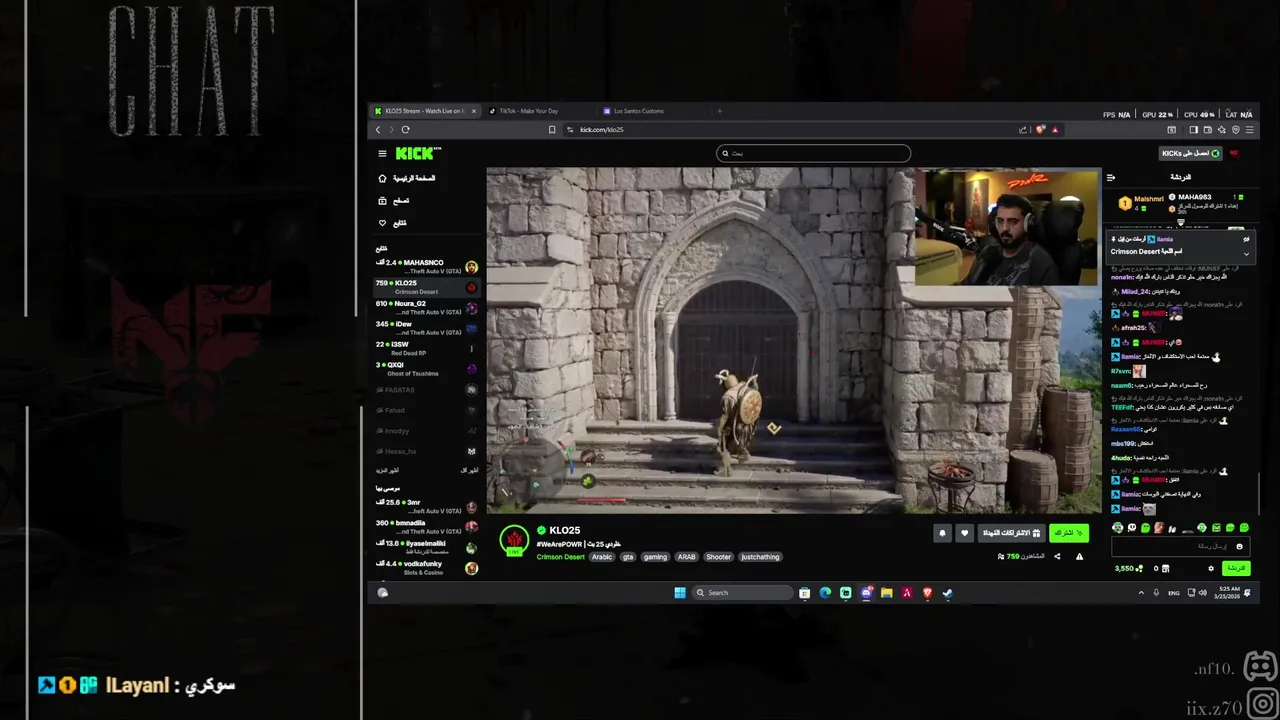
Task: Click the KLO25 channel name
Action: (x=564, y=530)
